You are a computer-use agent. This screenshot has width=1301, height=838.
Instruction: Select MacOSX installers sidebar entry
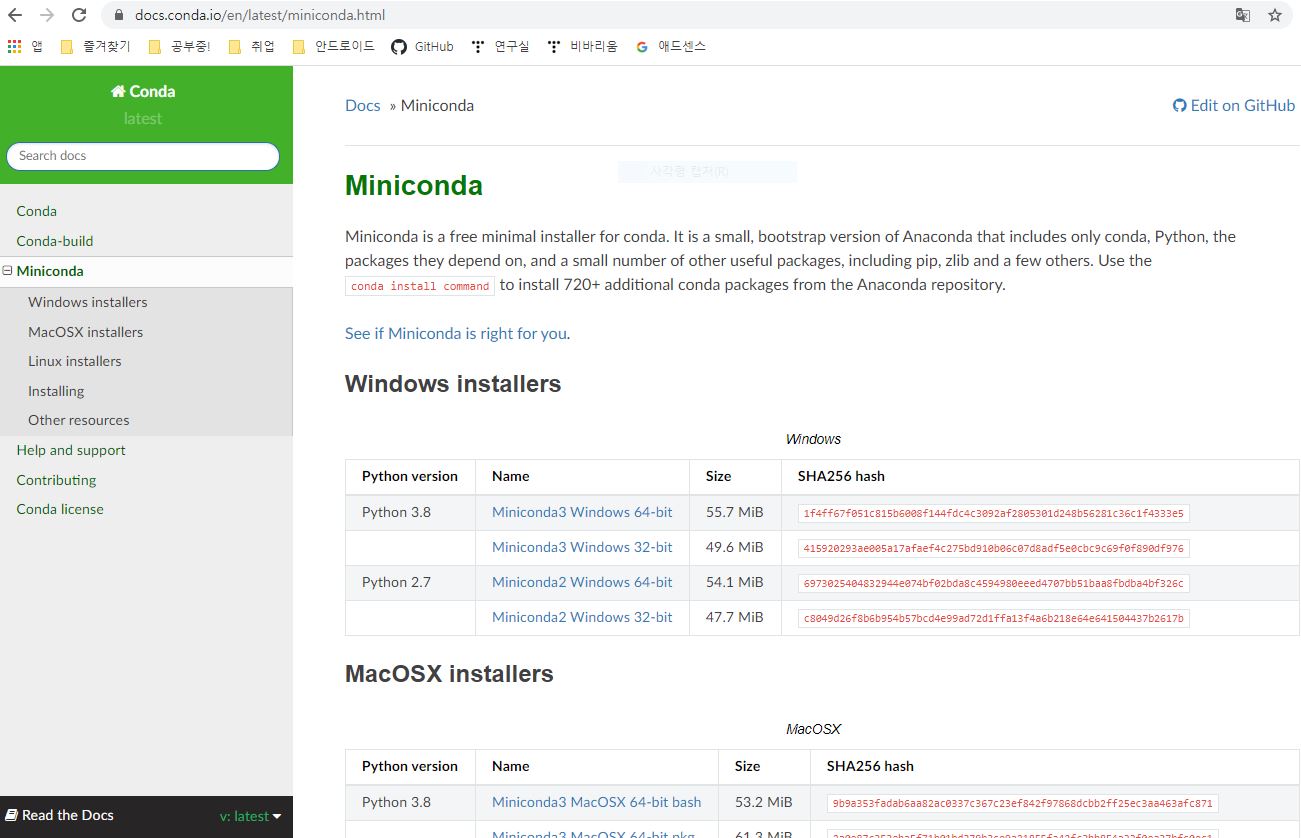86,332
